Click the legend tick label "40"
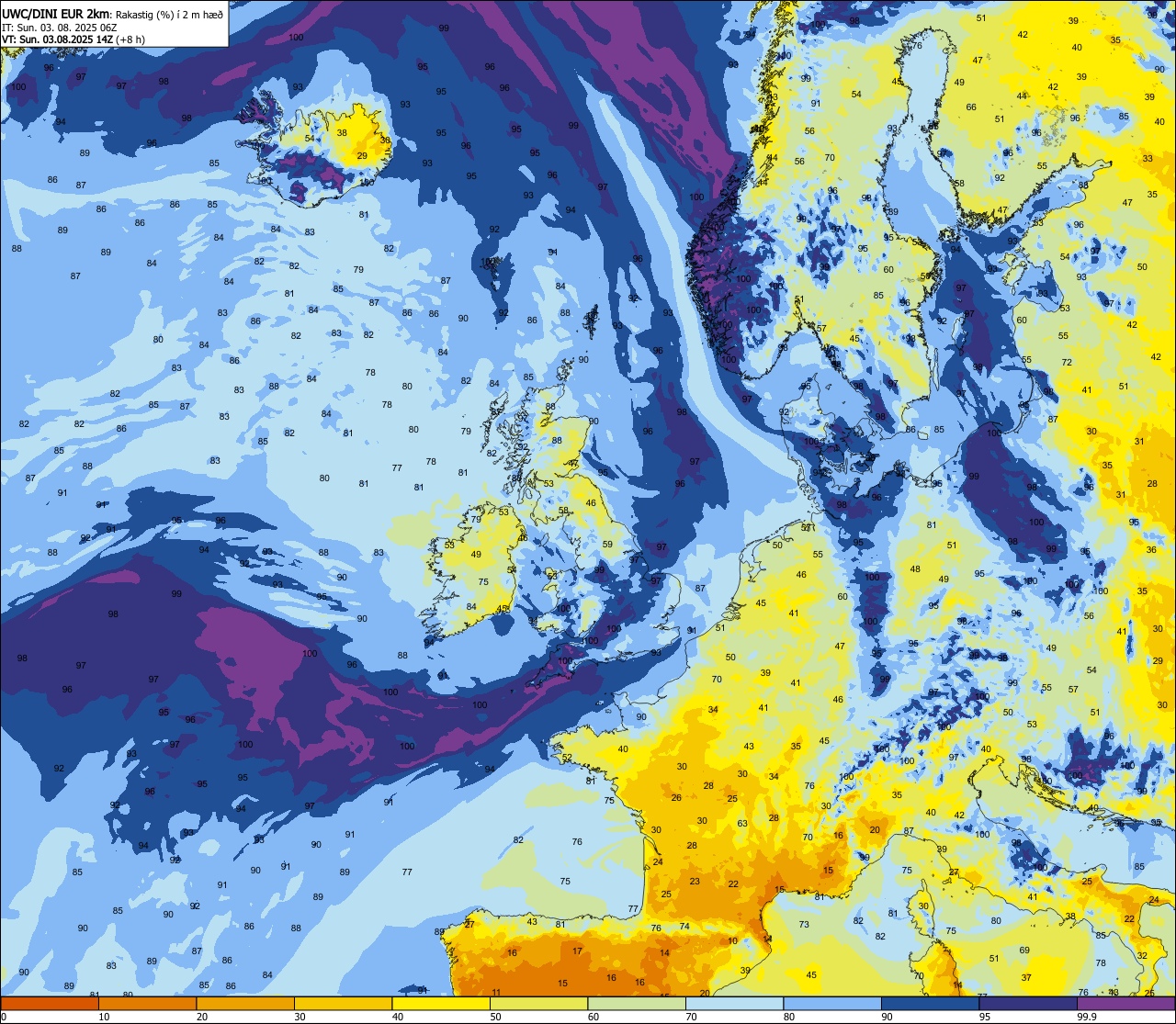Screen dimensions: 1176x1024 coord(398,1017)
